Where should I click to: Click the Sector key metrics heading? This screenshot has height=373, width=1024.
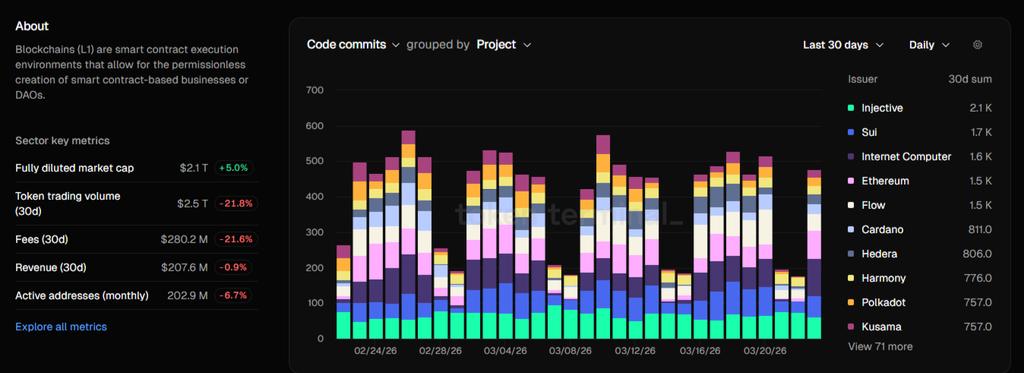(x=63, y=140)
